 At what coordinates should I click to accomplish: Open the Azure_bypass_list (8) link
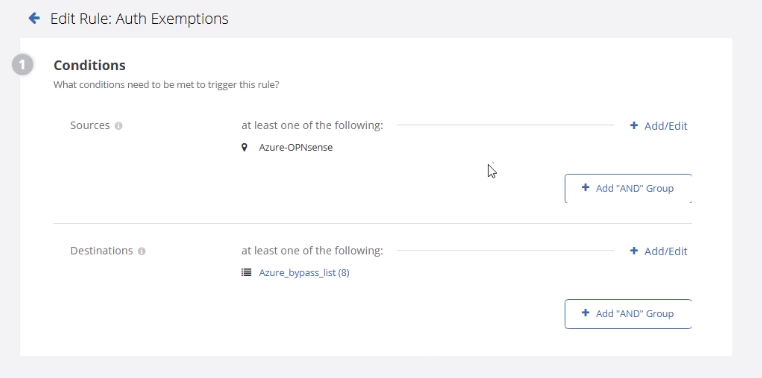click(x=304, y=273)
